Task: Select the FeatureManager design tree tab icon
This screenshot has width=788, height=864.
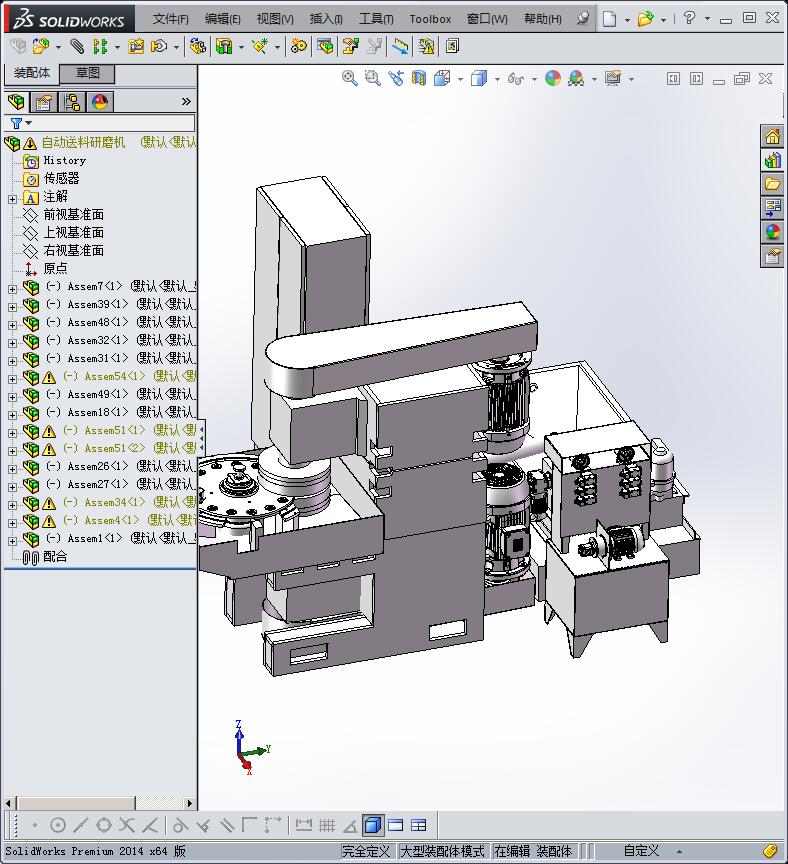Action: (x=17, y=101)
